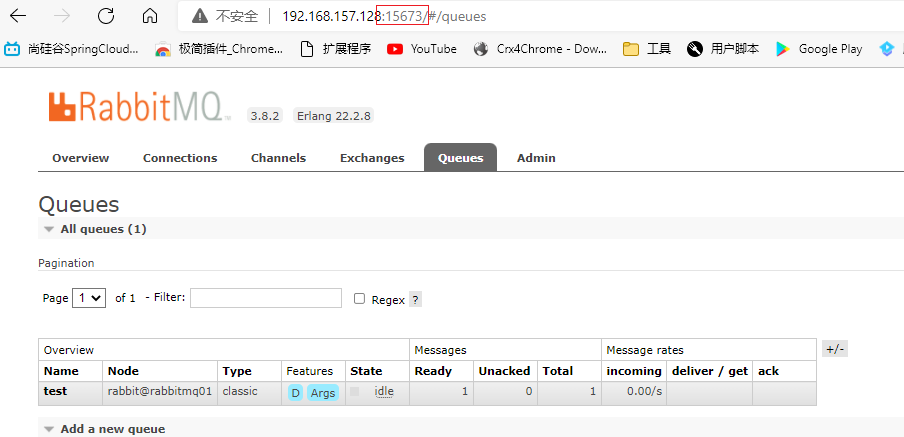This screenshot has width=904, height=437.
Task: Toggle the Regex checkbox
Action: pyautogui.click(x=360, y=299)
